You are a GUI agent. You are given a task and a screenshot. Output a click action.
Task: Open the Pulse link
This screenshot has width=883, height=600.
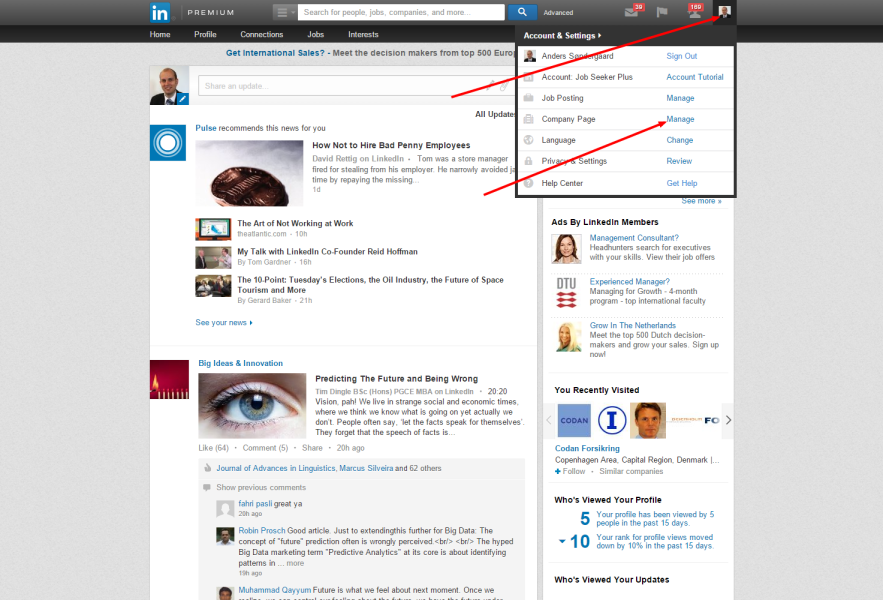[x=206, y=128]
